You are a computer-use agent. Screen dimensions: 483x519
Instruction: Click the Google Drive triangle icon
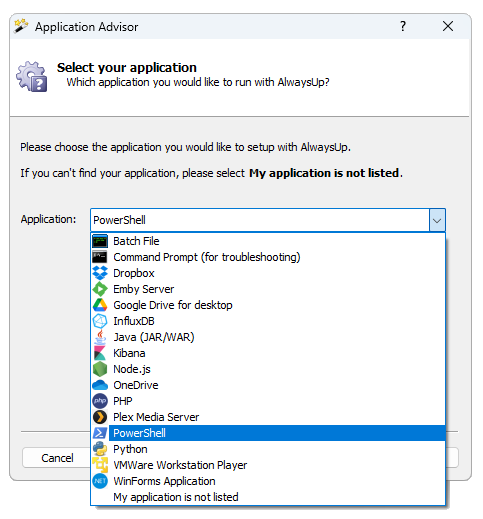100,305
